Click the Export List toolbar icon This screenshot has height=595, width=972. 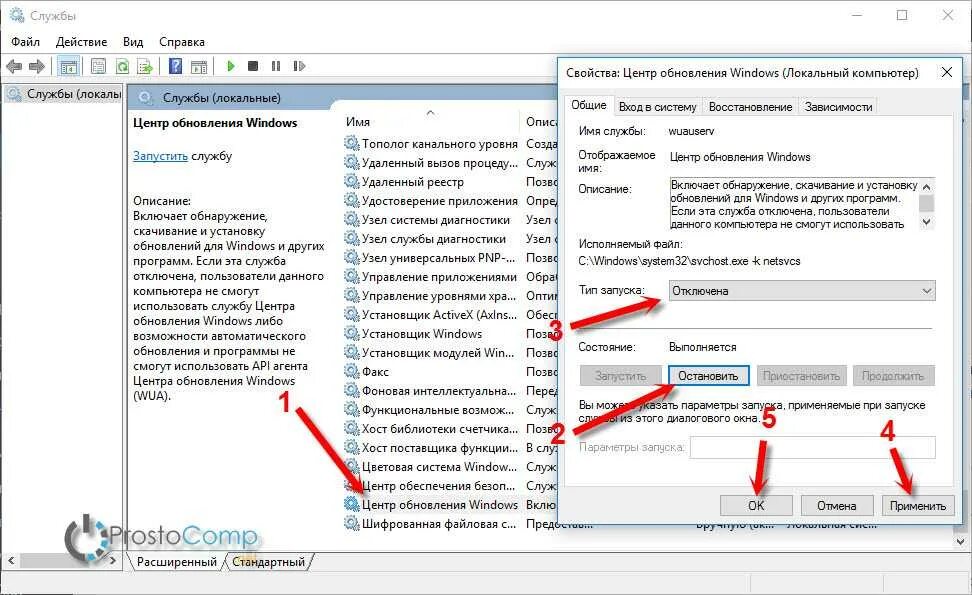(145, 66)
